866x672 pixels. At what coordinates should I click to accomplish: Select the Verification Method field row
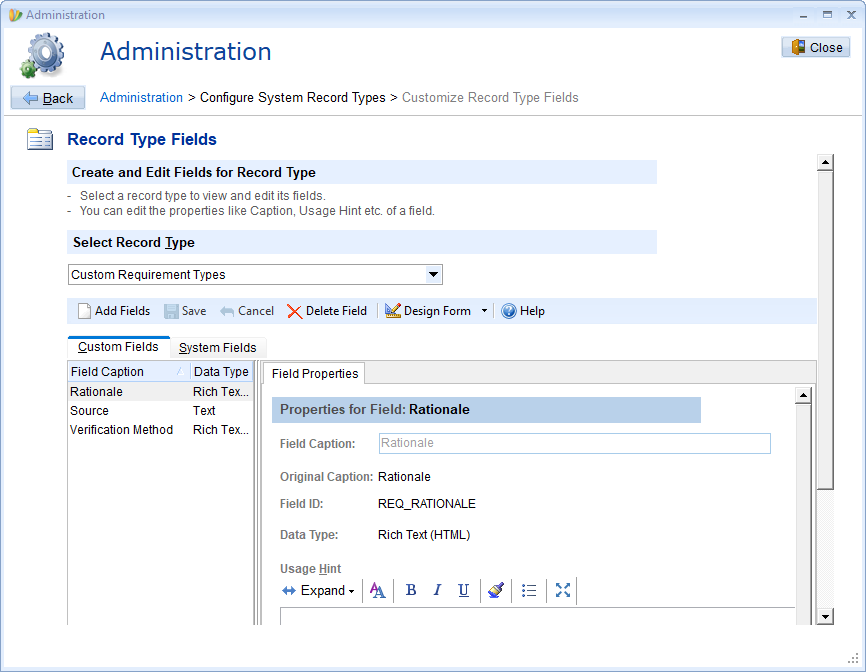coord(160,430)
